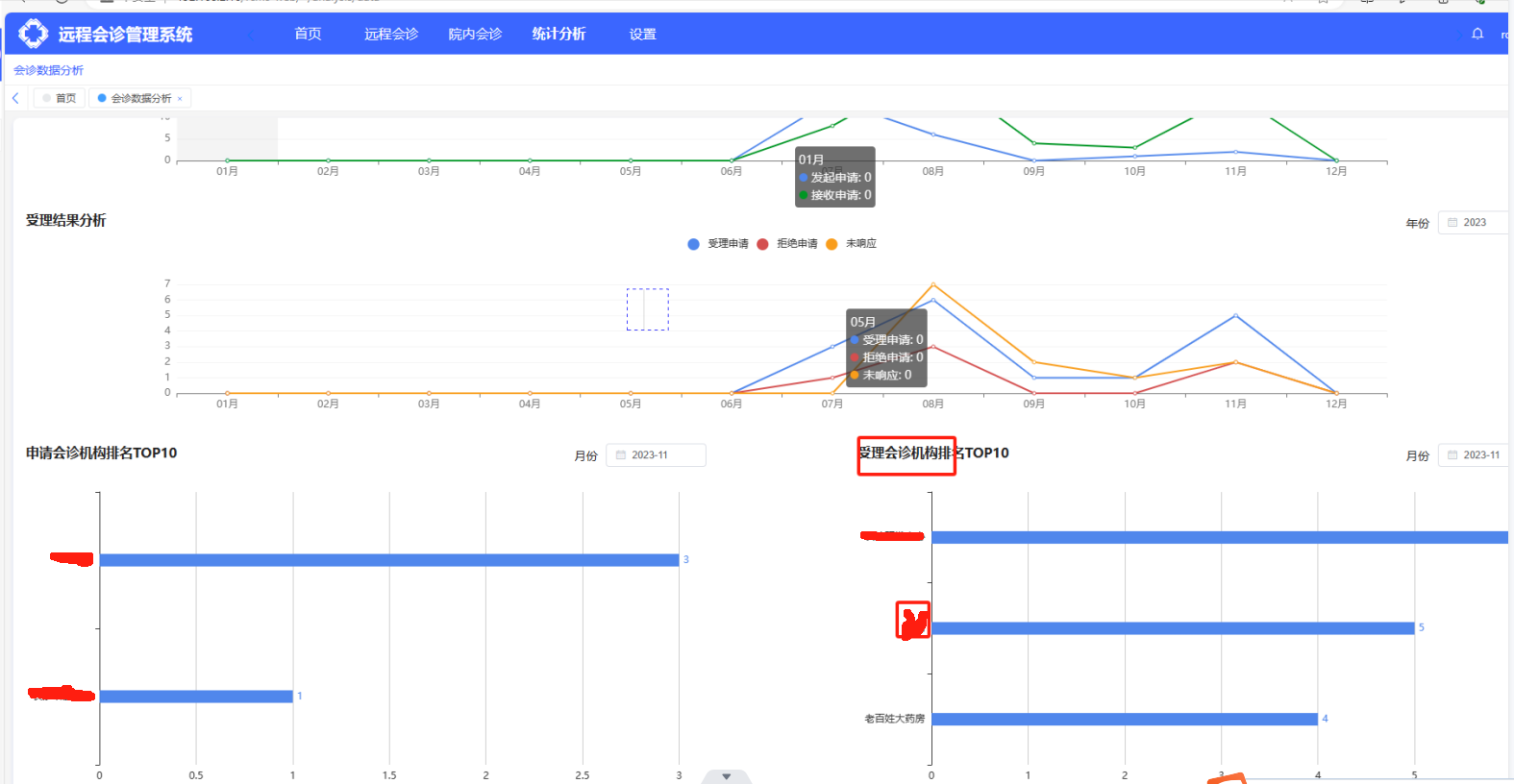Click the calendar icon in the 受理会诊机构排名 month field
Screen dimensions: 1514x784
1452,454
